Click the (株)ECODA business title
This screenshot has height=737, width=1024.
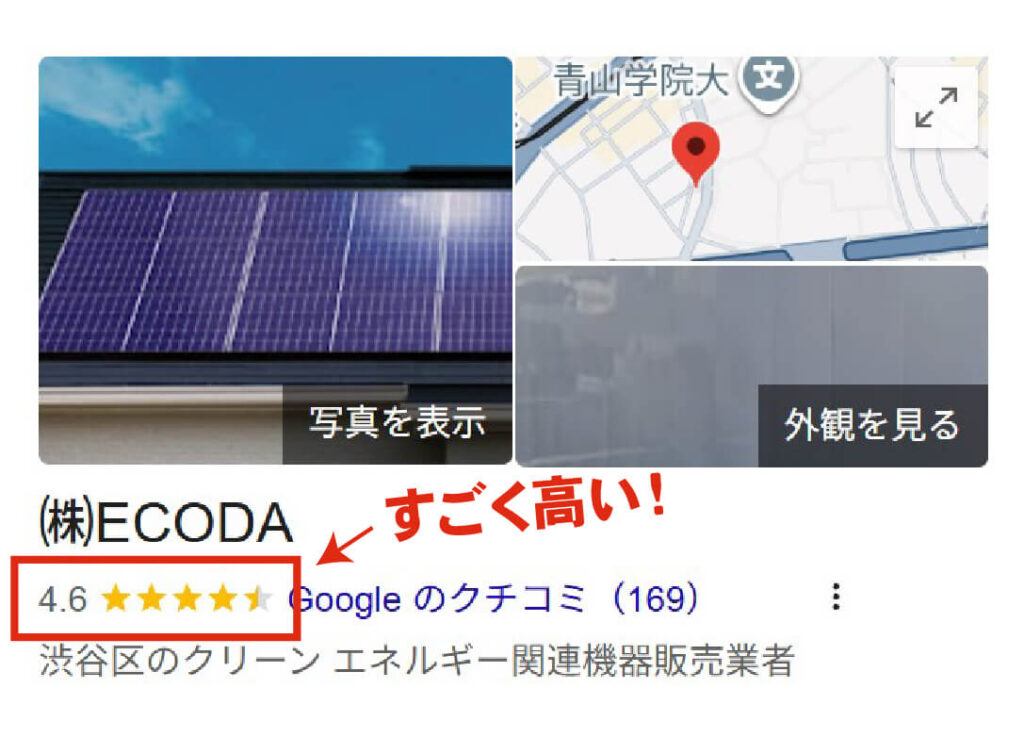point(166,522)
